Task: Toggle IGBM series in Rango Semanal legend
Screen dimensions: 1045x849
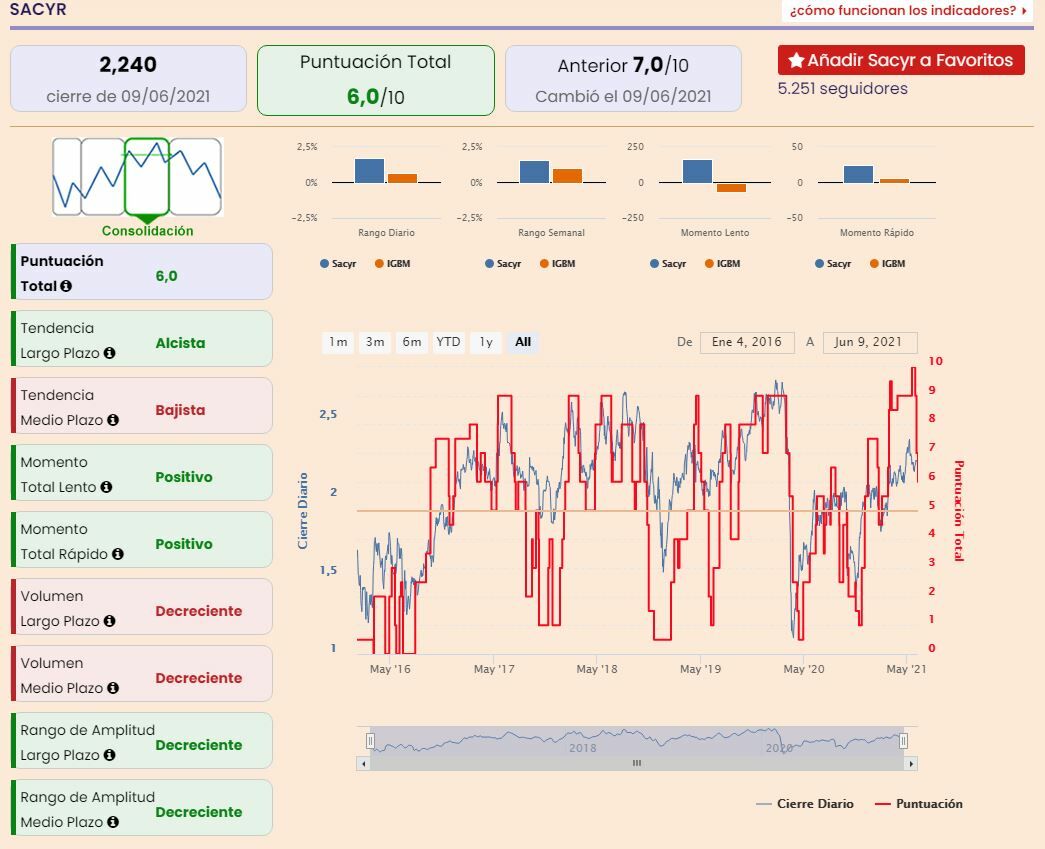Action: (557, 264)
